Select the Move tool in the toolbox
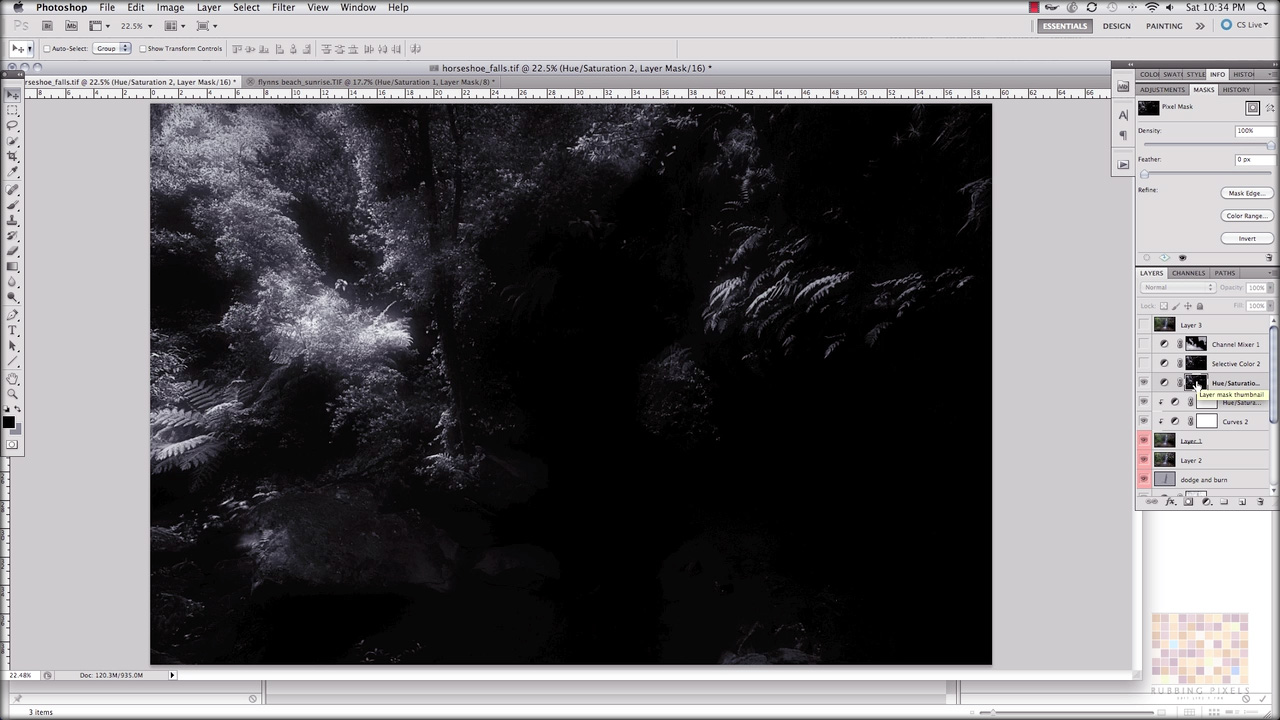The image size is (1280, 720). coord(12,96)
